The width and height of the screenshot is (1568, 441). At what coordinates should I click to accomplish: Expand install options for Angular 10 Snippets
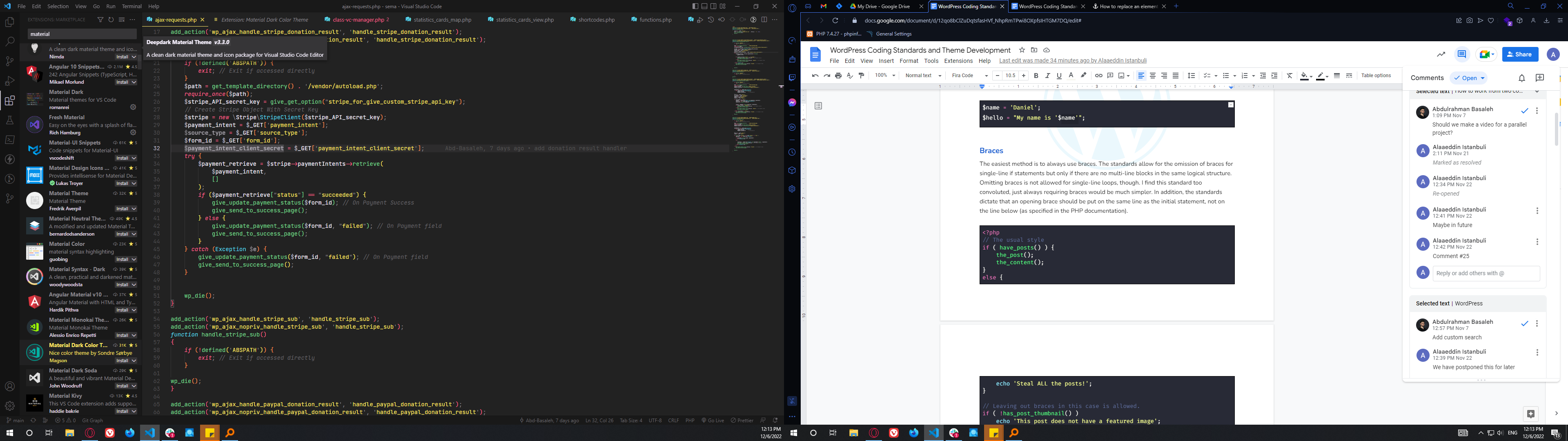134,82
